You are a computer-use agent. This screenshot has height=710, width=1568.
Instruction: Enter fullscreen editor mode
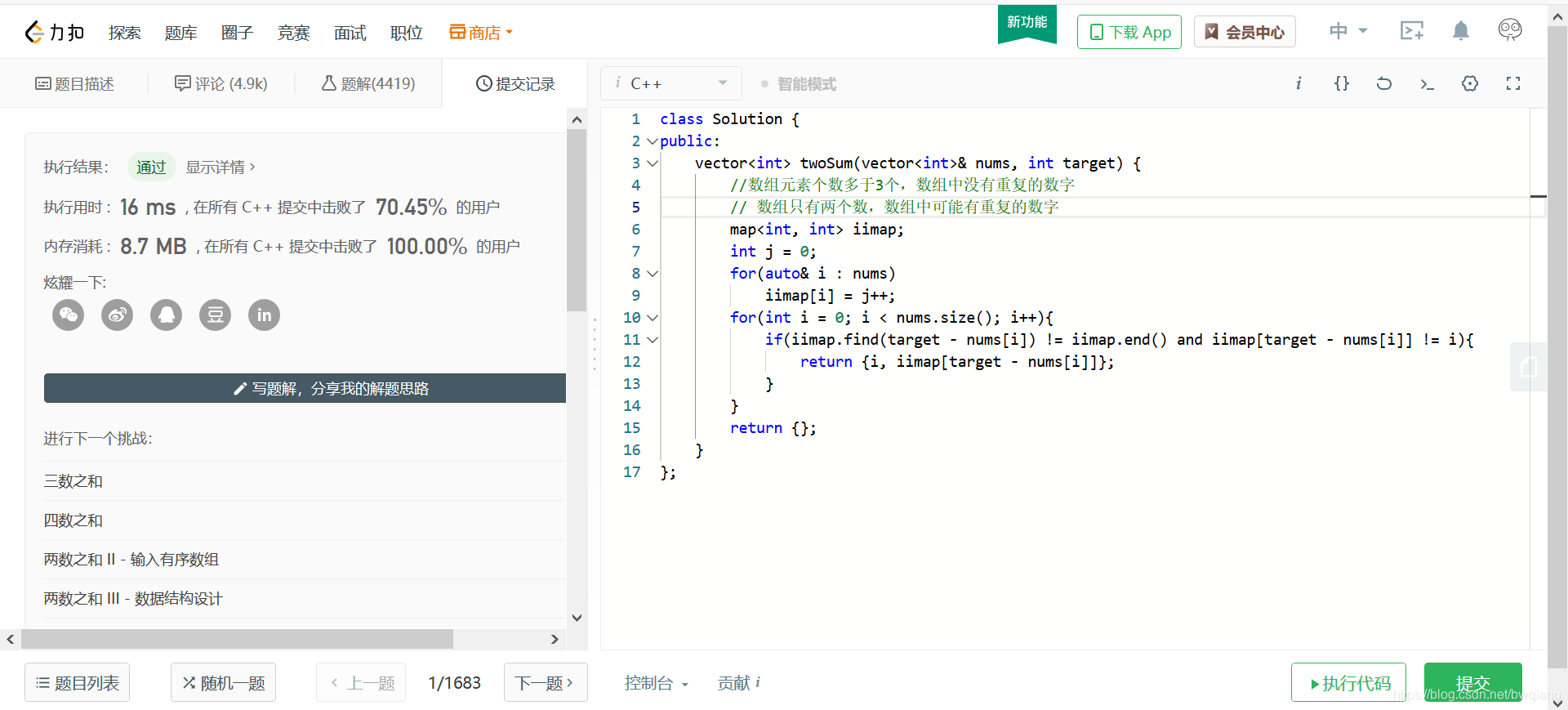1513,83
